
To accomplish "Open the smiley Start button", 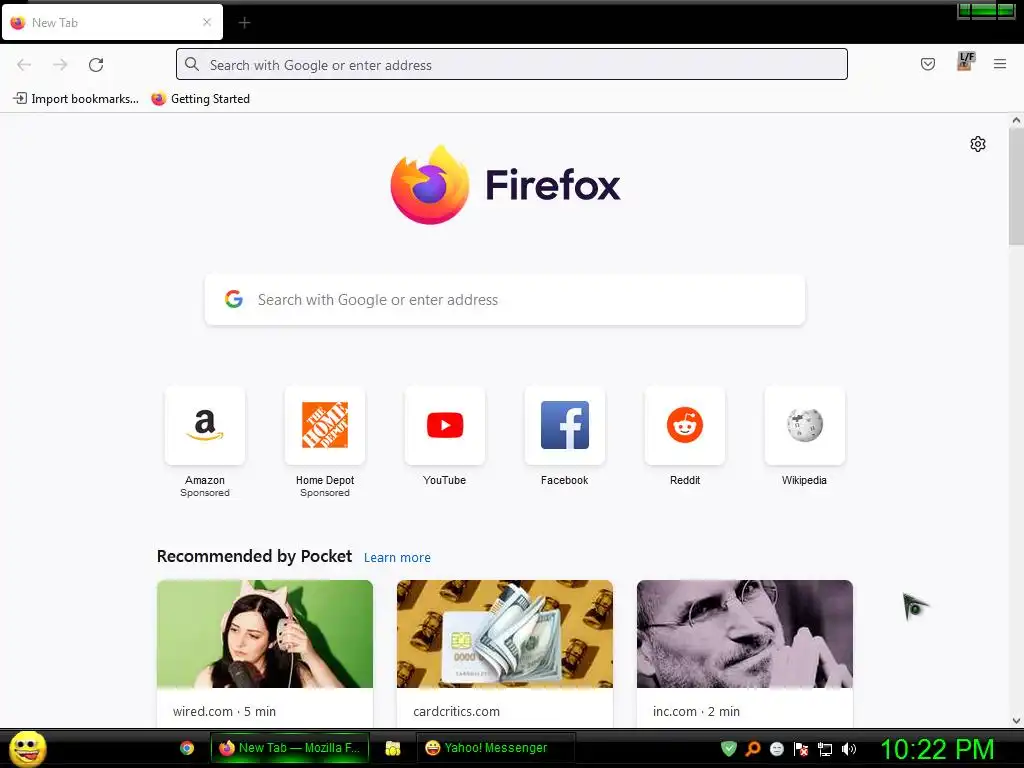I will pyautogui.click(x=27, y=748).
